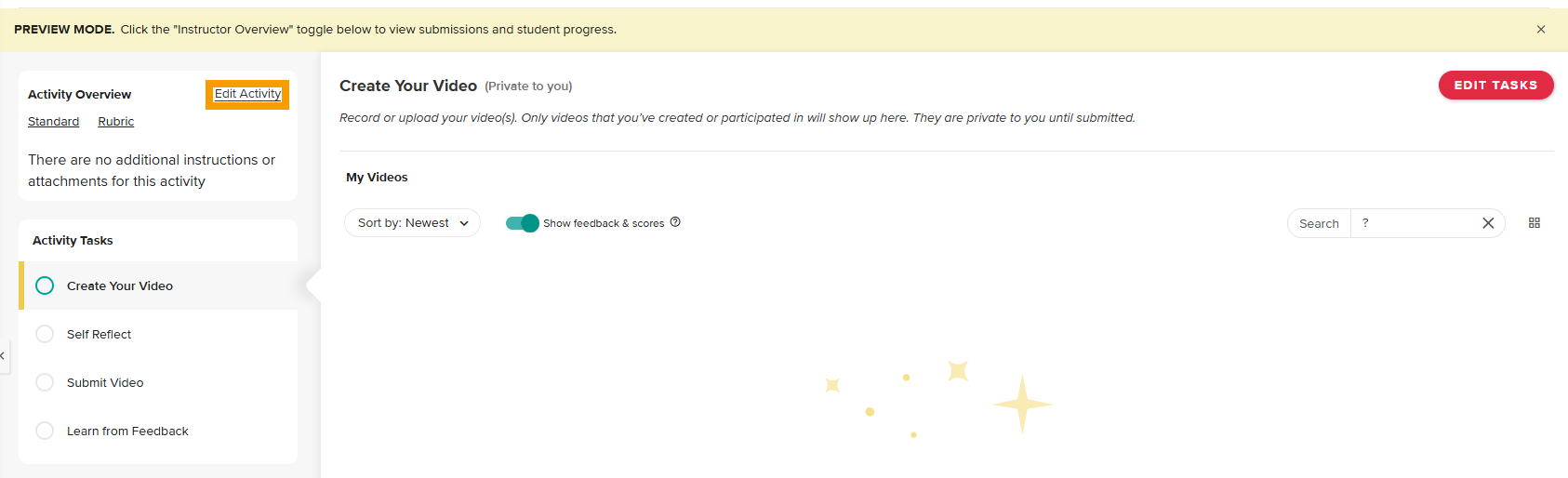Open help icon beside Show feedback & scores
This screenshot has width=1568, height=478.
point(675,222)
